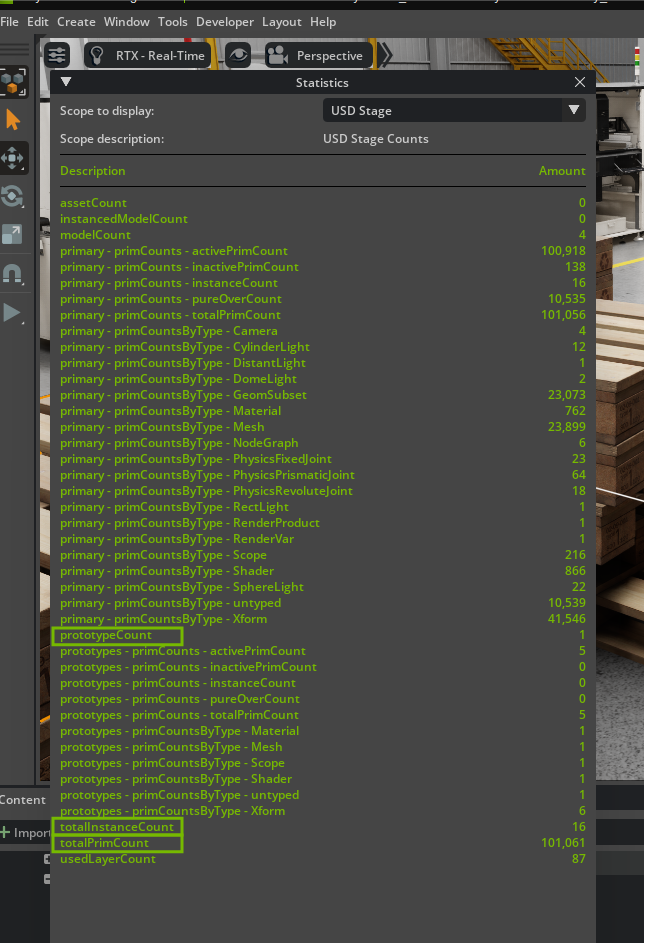645x944 pixels.
Task: Collapse Statistics panel triangle menu
Action: point(66,82)
